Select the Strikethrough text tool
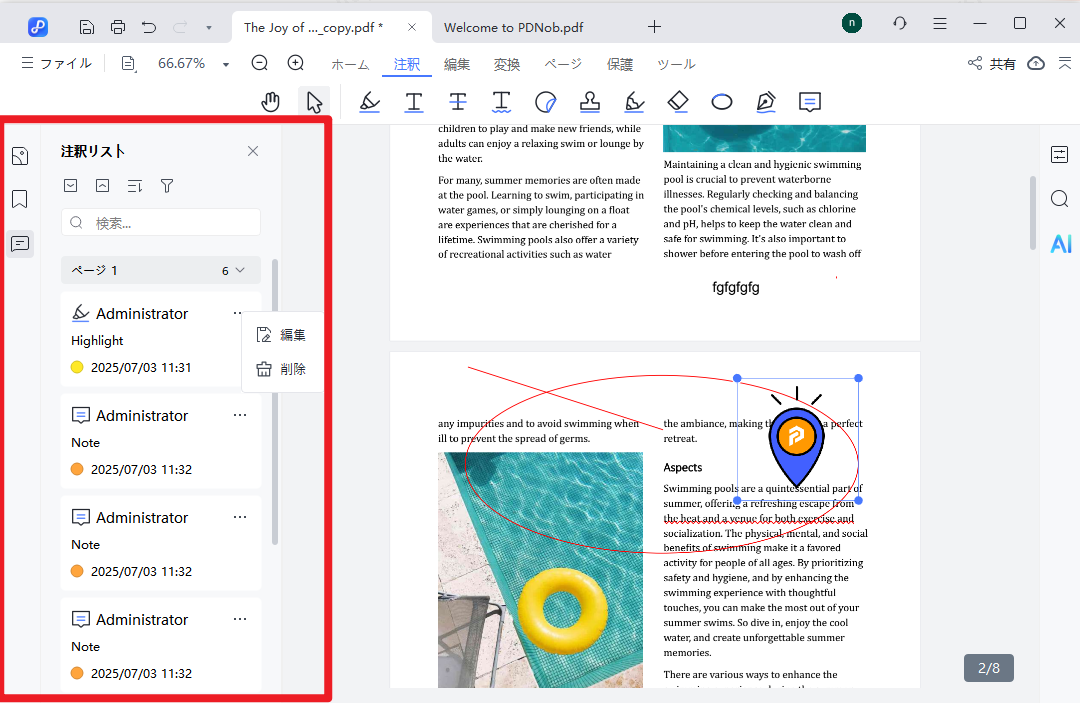The width and height of the screenshot is (1080, 703). point(458,102)
